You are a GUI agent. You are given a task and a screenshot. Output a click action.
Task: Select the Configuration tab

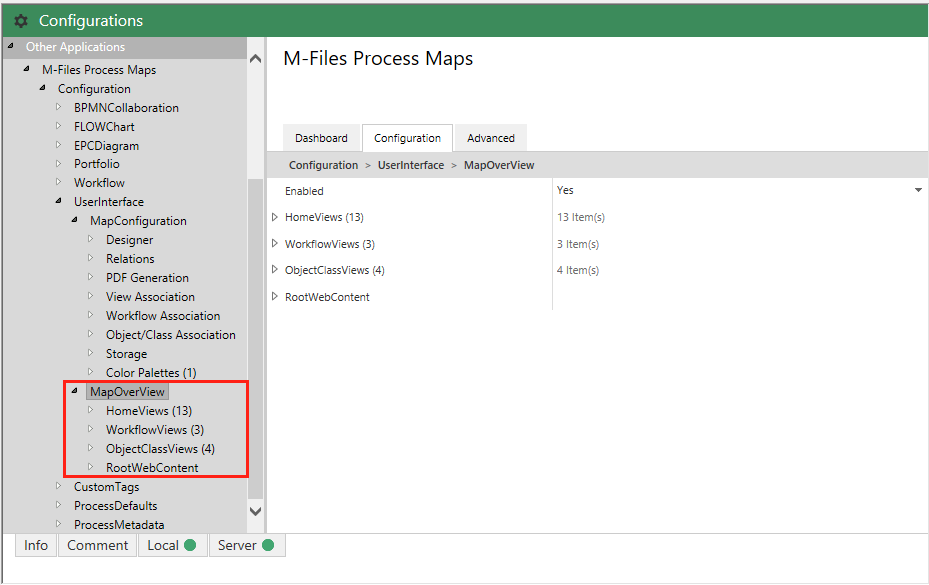coord(407,138)
